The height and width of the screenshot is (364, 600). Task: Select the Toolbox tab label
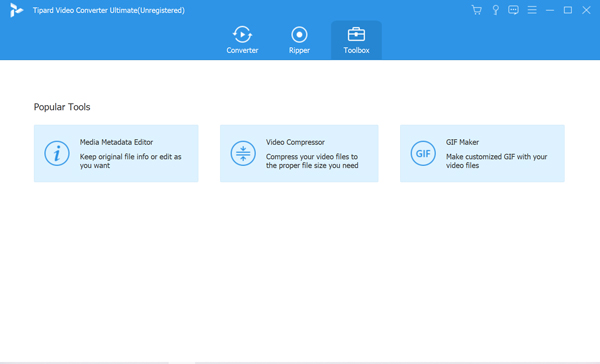click(356, 51)
